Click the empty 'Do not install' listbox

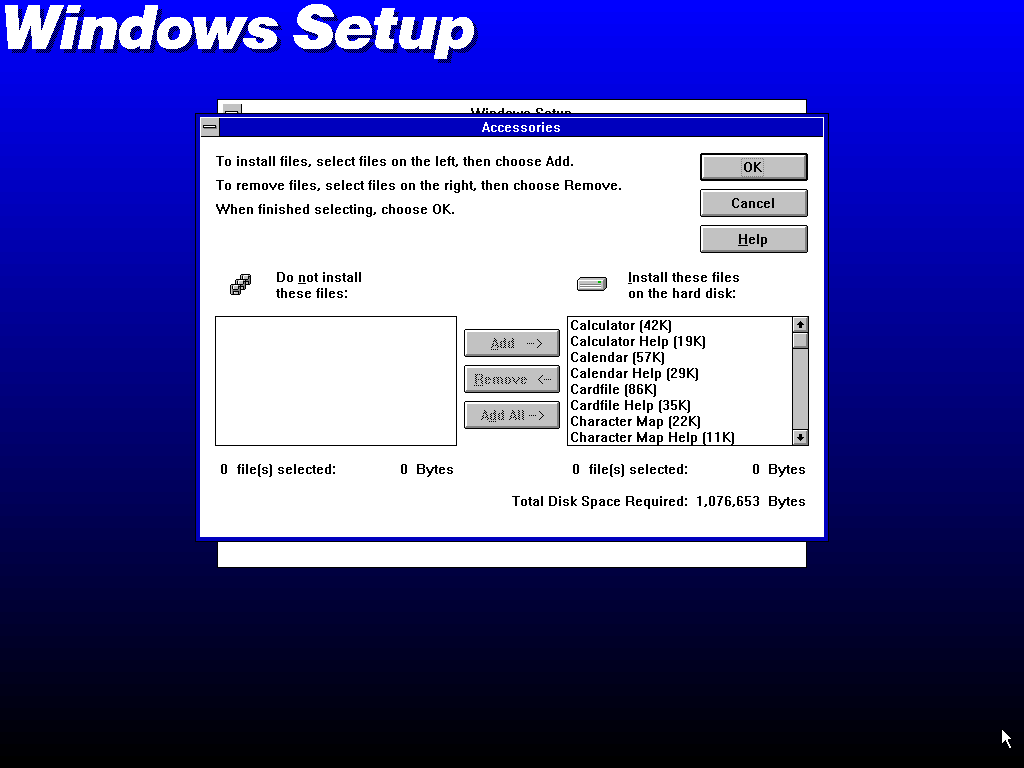[336, 381]
